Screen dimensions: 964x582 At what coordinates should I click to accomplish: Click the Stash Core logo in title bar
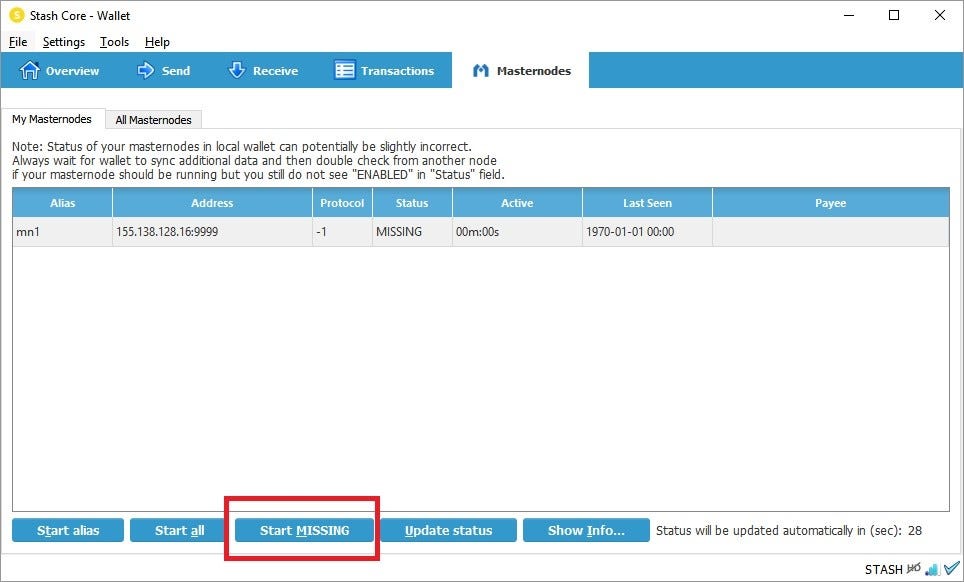(x=17, y=15)
